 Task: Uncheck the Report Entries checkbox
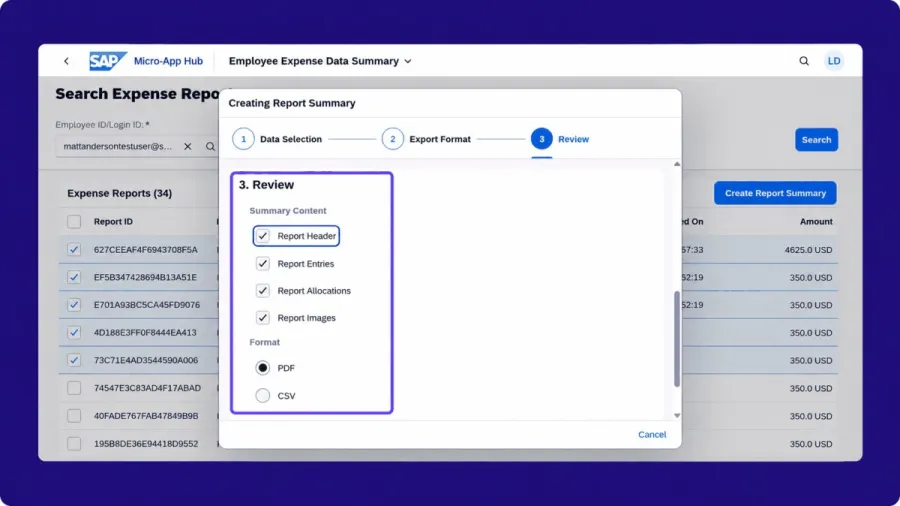pos(262,263)
